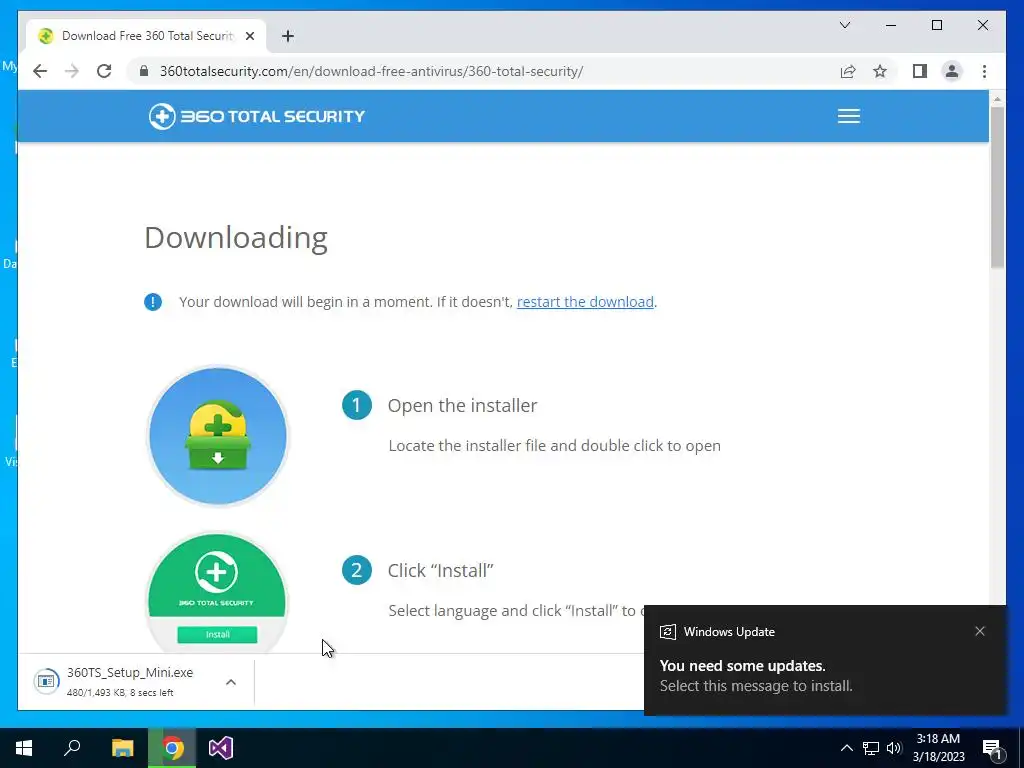Click the 'Open the installer' heading
Screen dimensions: 1024x768
tap(462, 406)
